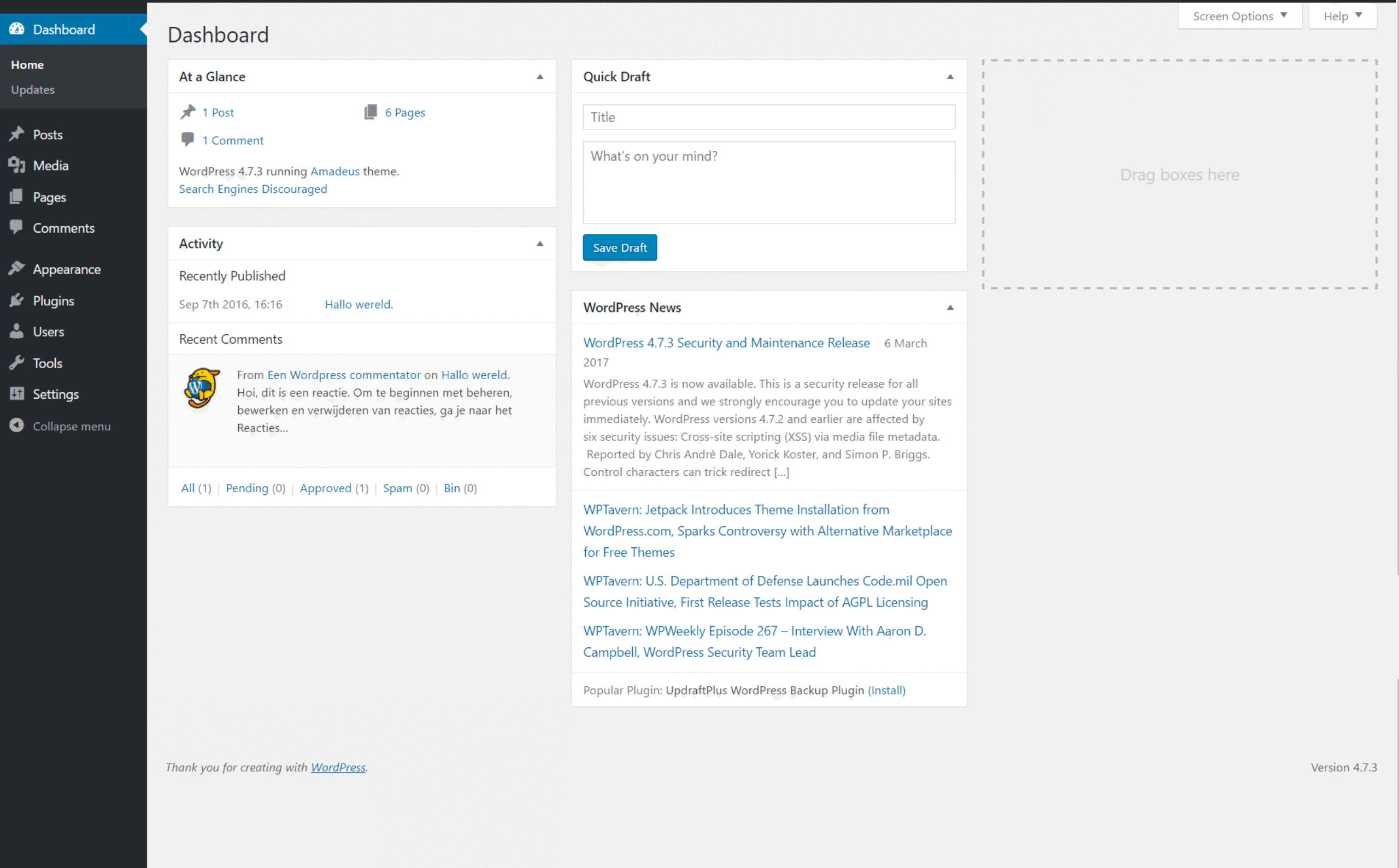Image resolution: width=1399 pixels, height=868 pixels.
Task: Open WPTavern WPWeekly Episode 267 article
Action: 755,641
